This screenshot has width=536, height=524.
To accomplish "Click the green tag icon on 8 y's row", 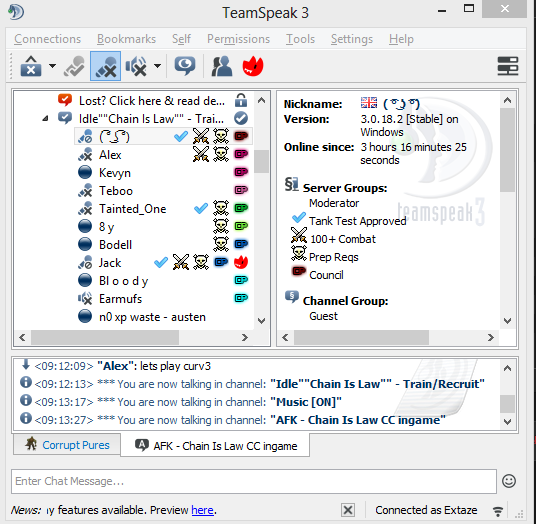I will (241, 226).
